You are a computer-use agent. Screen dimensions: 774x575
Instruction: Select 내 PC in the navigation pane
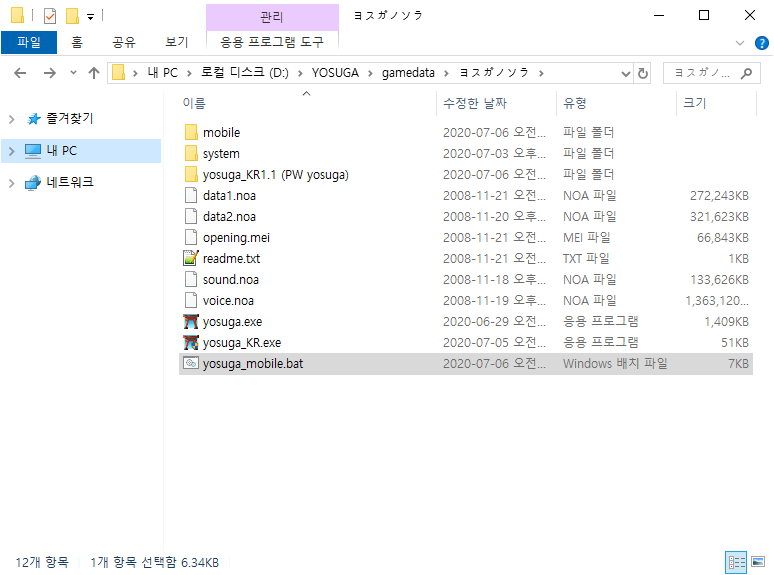coord(62,151)
